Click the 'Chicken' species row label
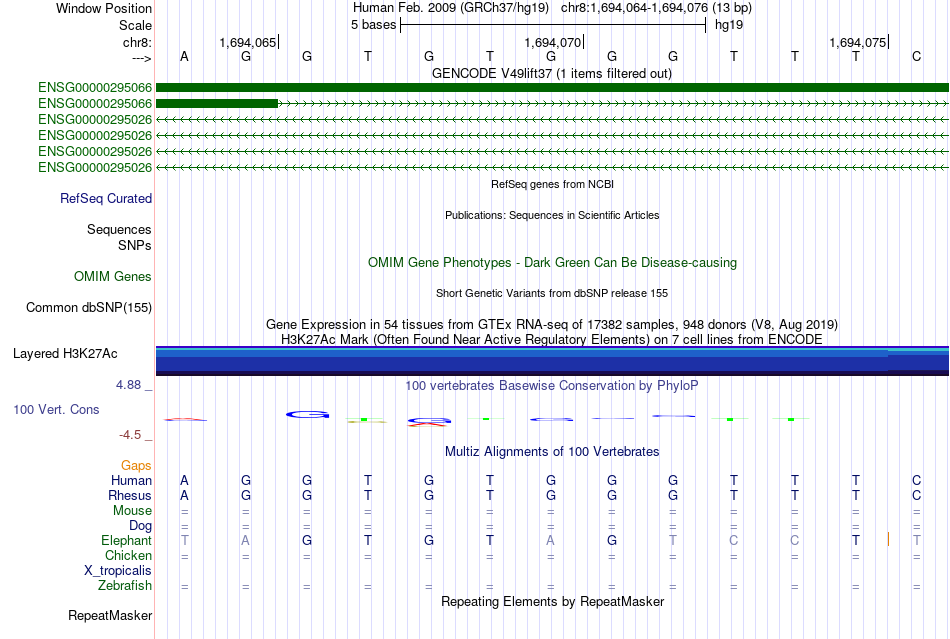The width and height of the screenshot is (950, 639). coord(128,555)
